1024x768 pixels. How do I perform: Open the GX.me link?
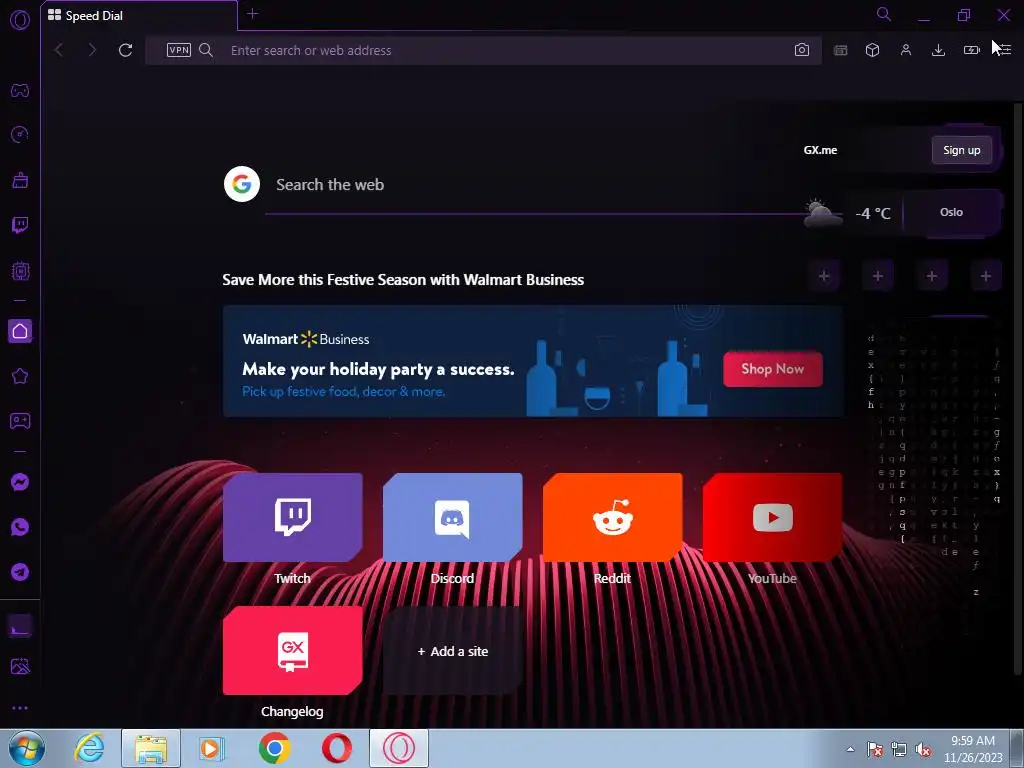tap(820, 150)
